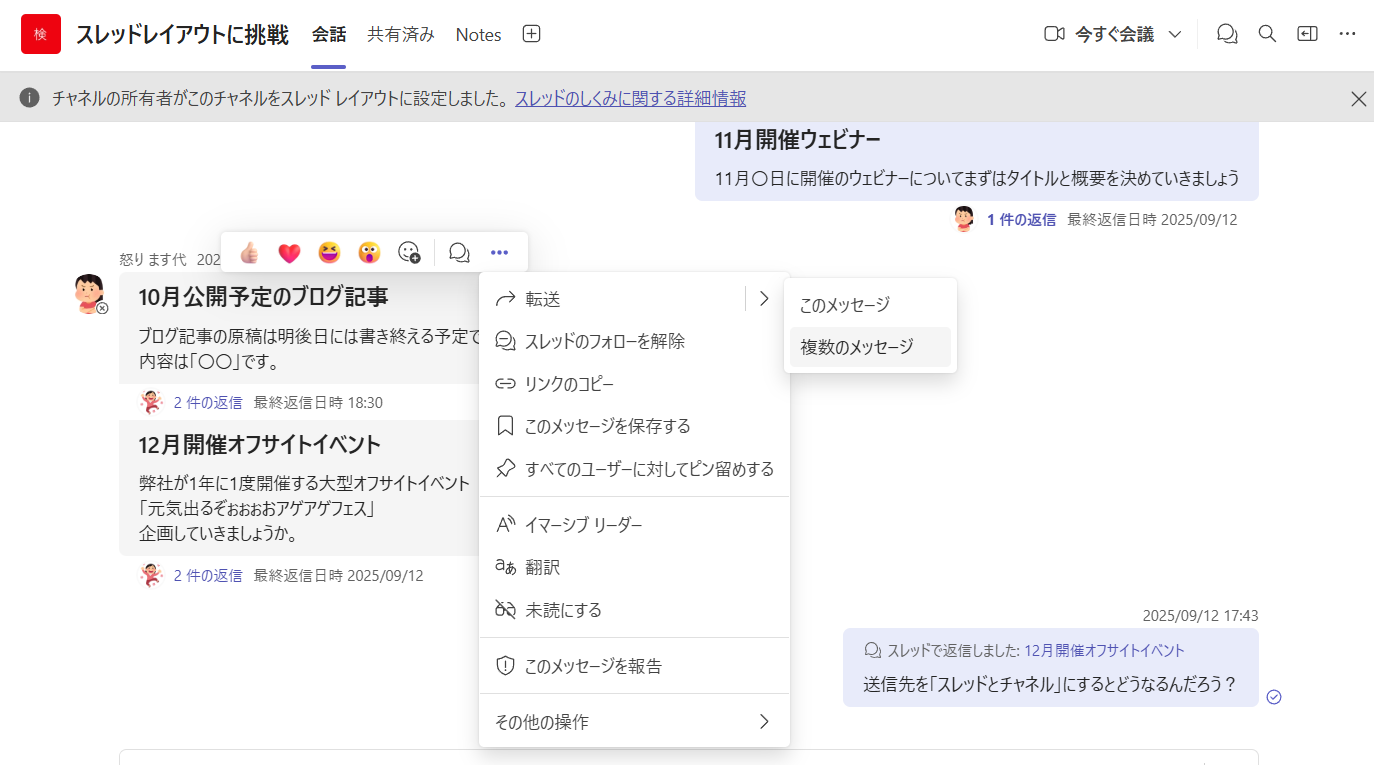Open the スレッドのしくみに関する詳細情報 link
The width and height of the screenshot is (1374, 765).
pos(630,98)
